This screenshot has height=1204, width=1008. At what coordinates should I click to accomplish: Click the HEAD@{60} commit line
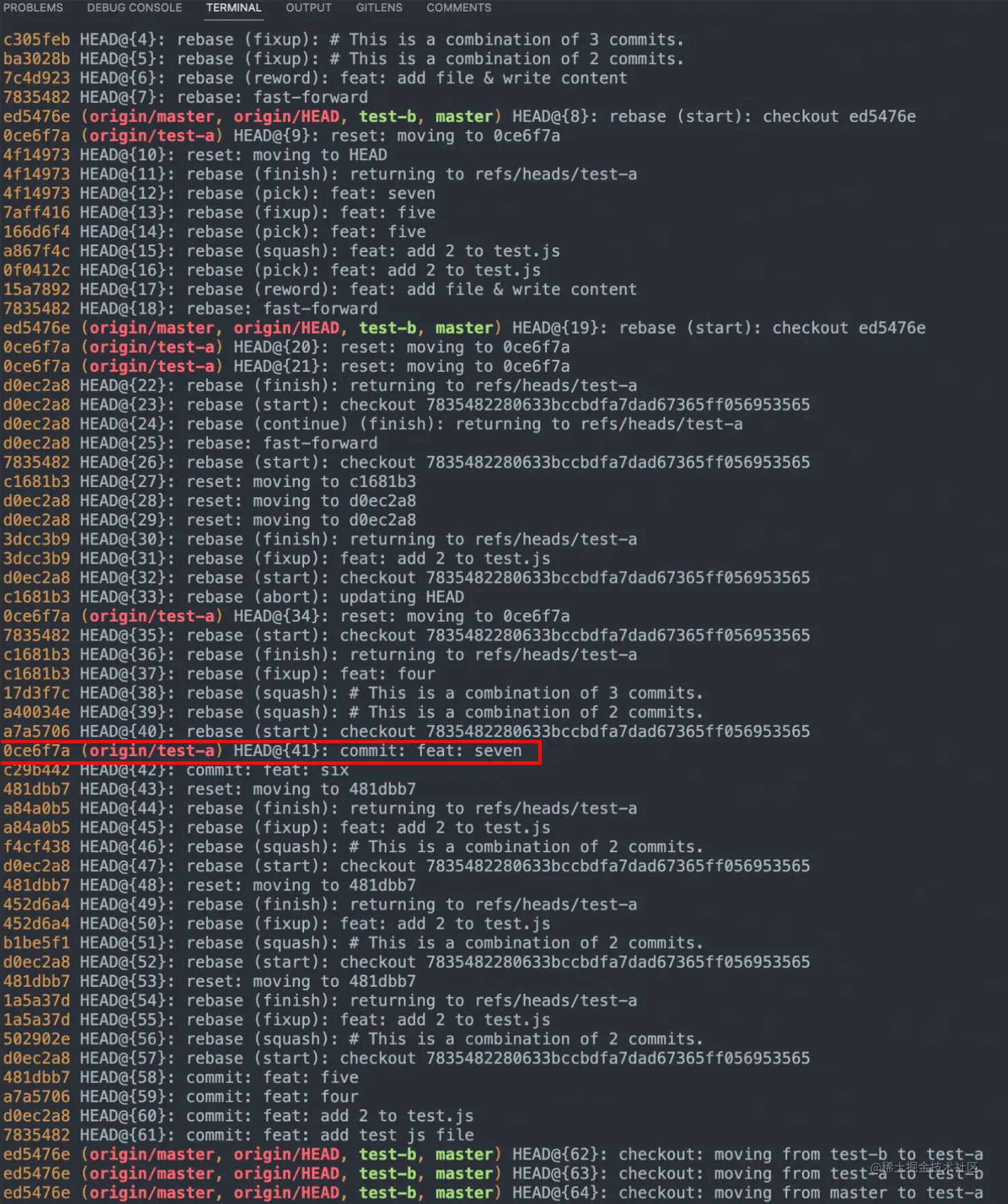tap(238, 1116)
